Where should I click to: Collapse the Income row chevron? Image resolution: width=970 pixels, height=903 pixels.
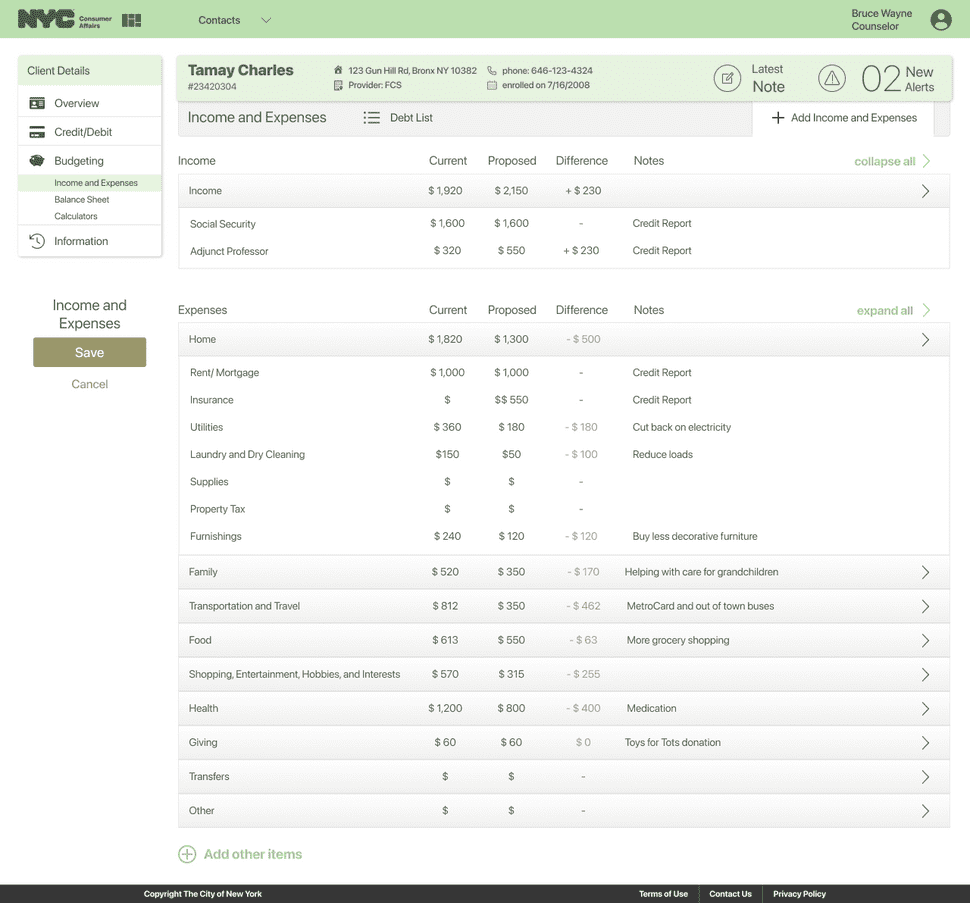point(925,191)
